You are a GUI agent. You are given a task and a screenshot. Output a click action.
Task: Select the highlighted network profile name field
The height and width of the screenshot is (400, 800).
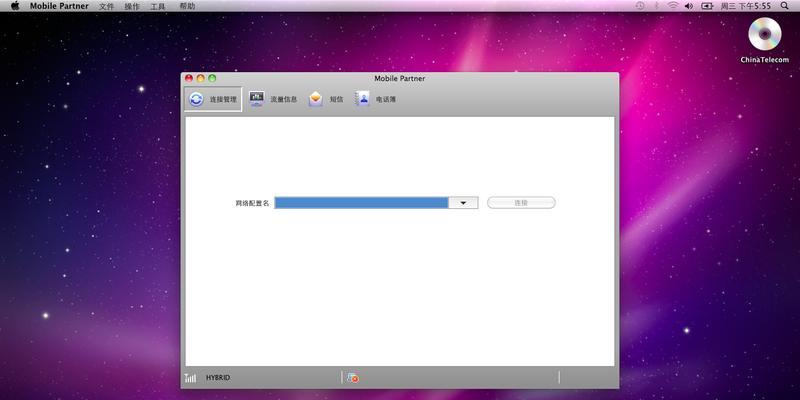click(x=361, y=203)
